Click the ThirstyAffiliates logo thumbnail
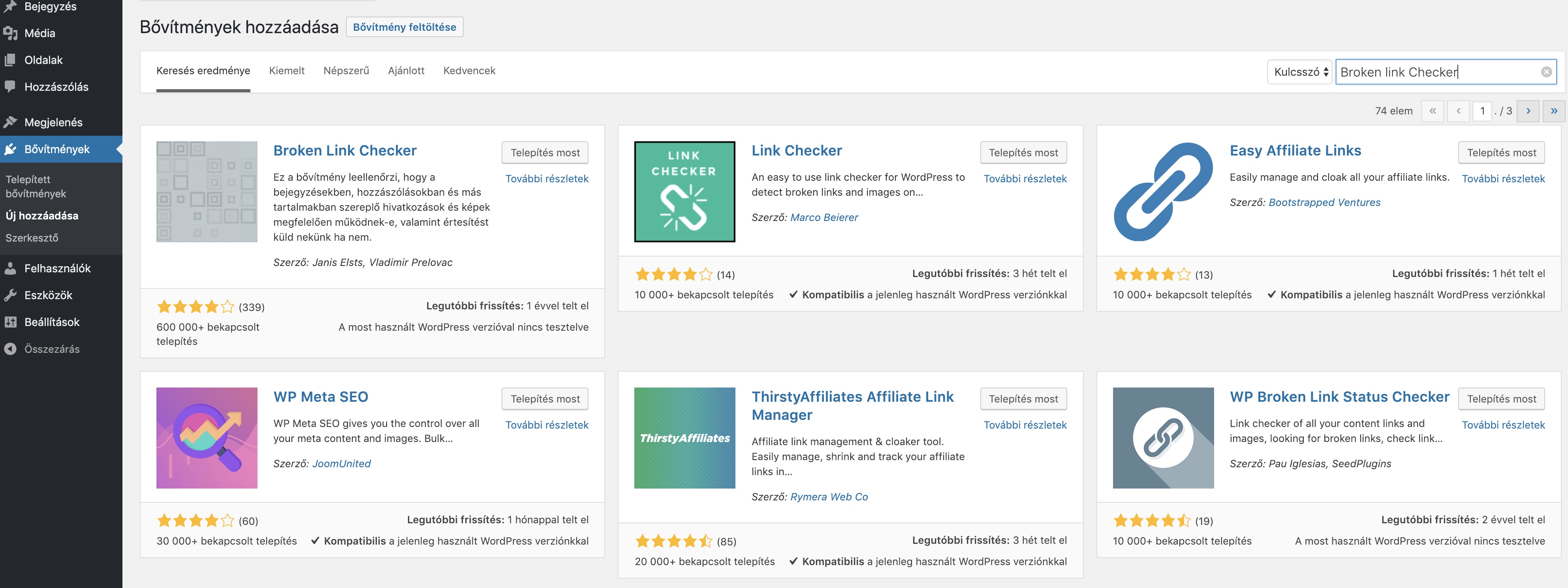Image resolution: width=1568 pixels, height=588 pixels. [x=684, y=438]
